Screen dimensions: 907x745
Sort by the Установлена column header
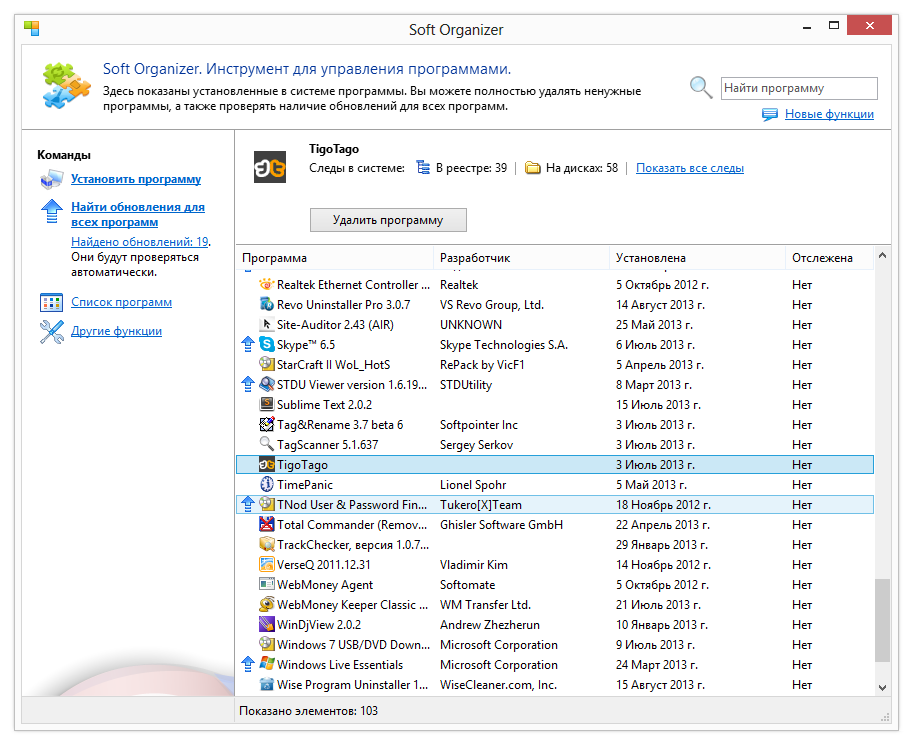pos(697,258)
